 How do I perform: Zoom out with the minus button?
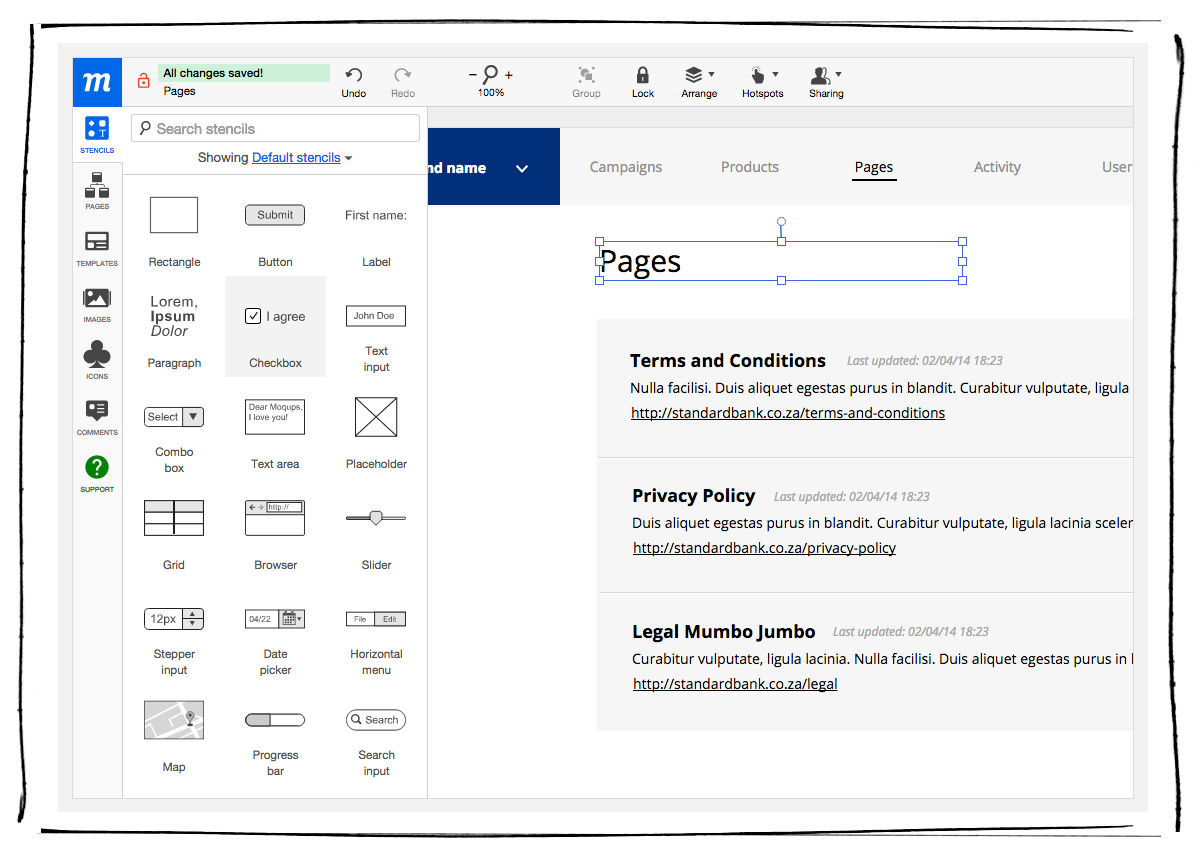[473, 75]
